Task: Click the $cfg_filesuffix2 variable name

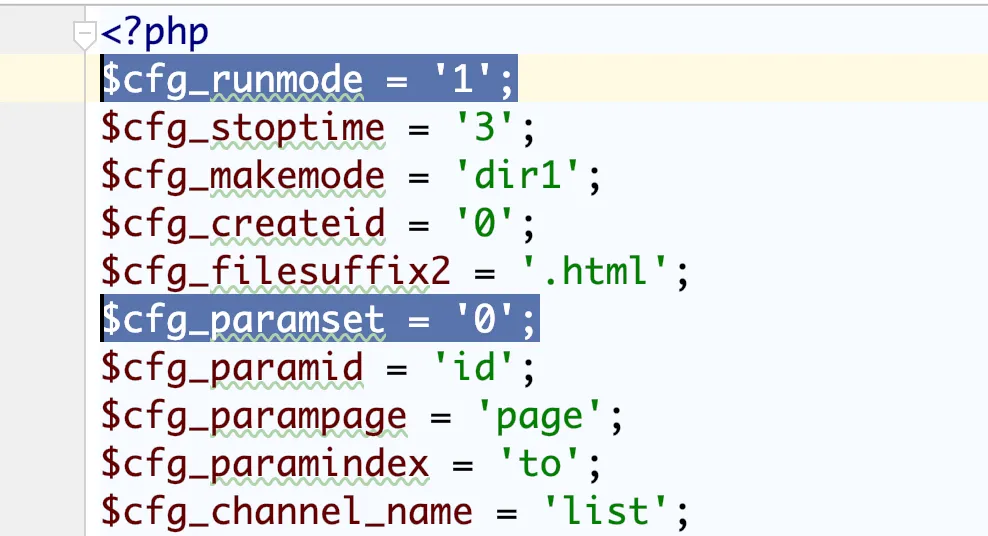Action: click(264, 272)
